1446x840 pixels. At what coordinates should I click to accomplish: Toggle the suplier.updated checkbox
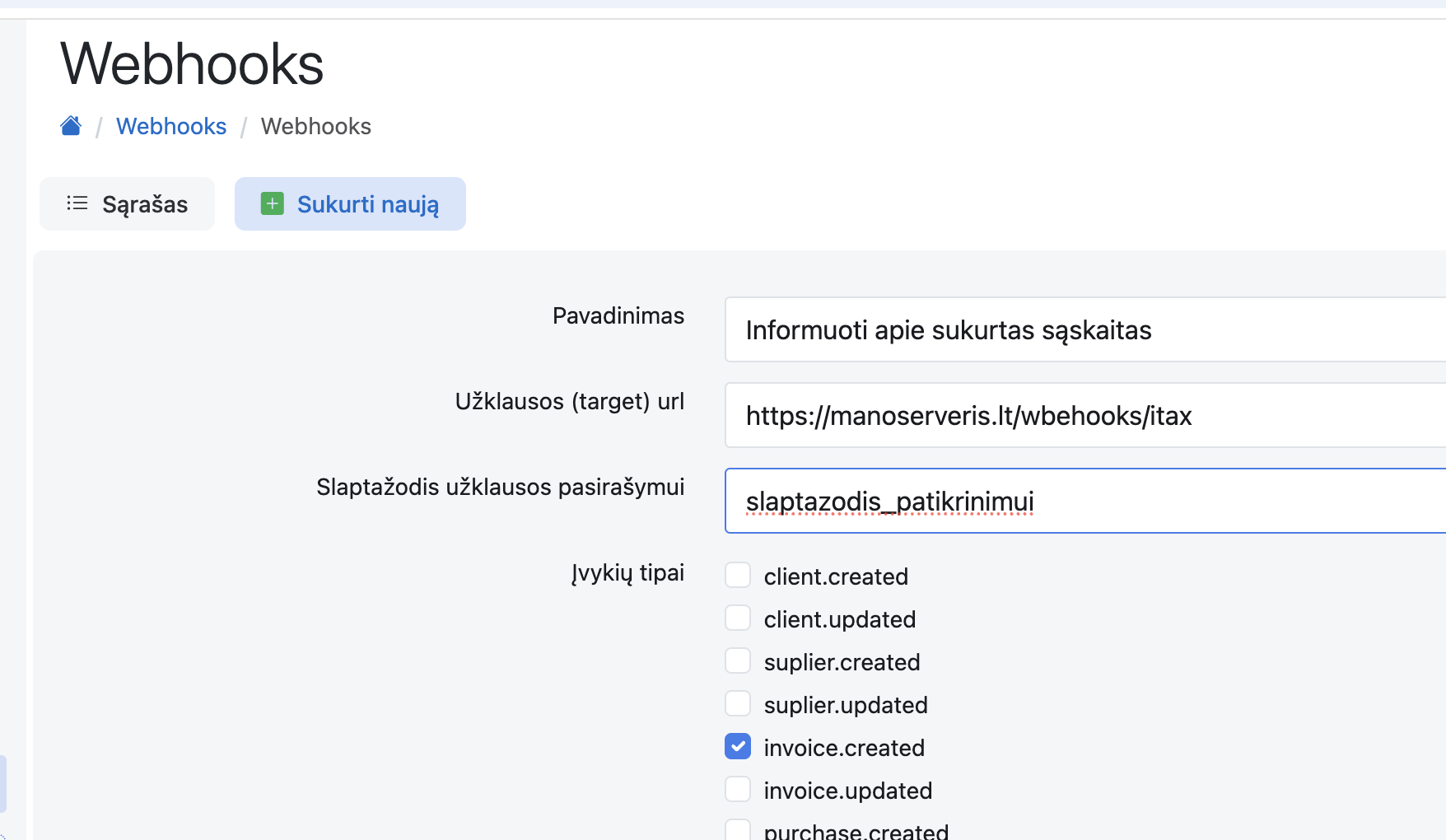[x=738, y=704]
